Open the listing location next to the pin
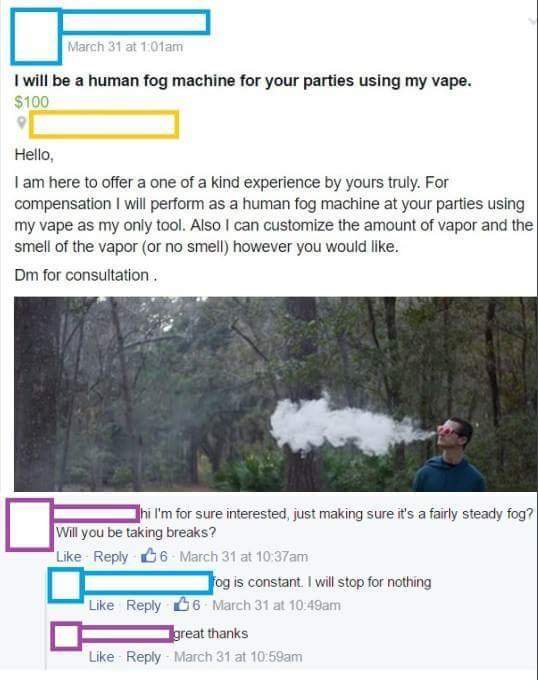 (x=104, y=125)
